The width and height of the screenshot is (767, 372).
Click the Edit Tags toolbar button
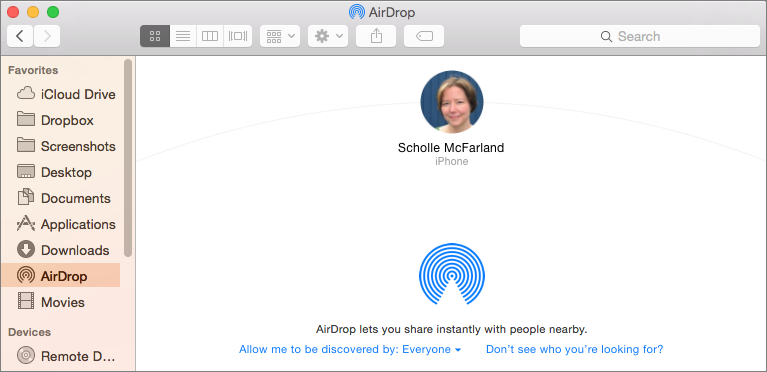424,36
